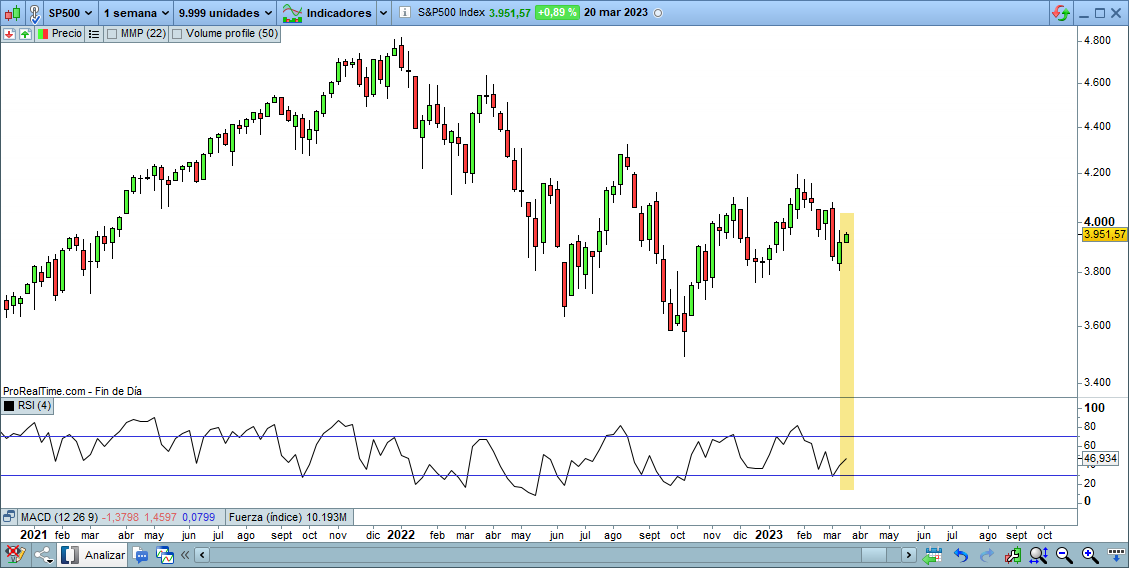Enable the MMP (22) checkbox

tap(112, 33)
